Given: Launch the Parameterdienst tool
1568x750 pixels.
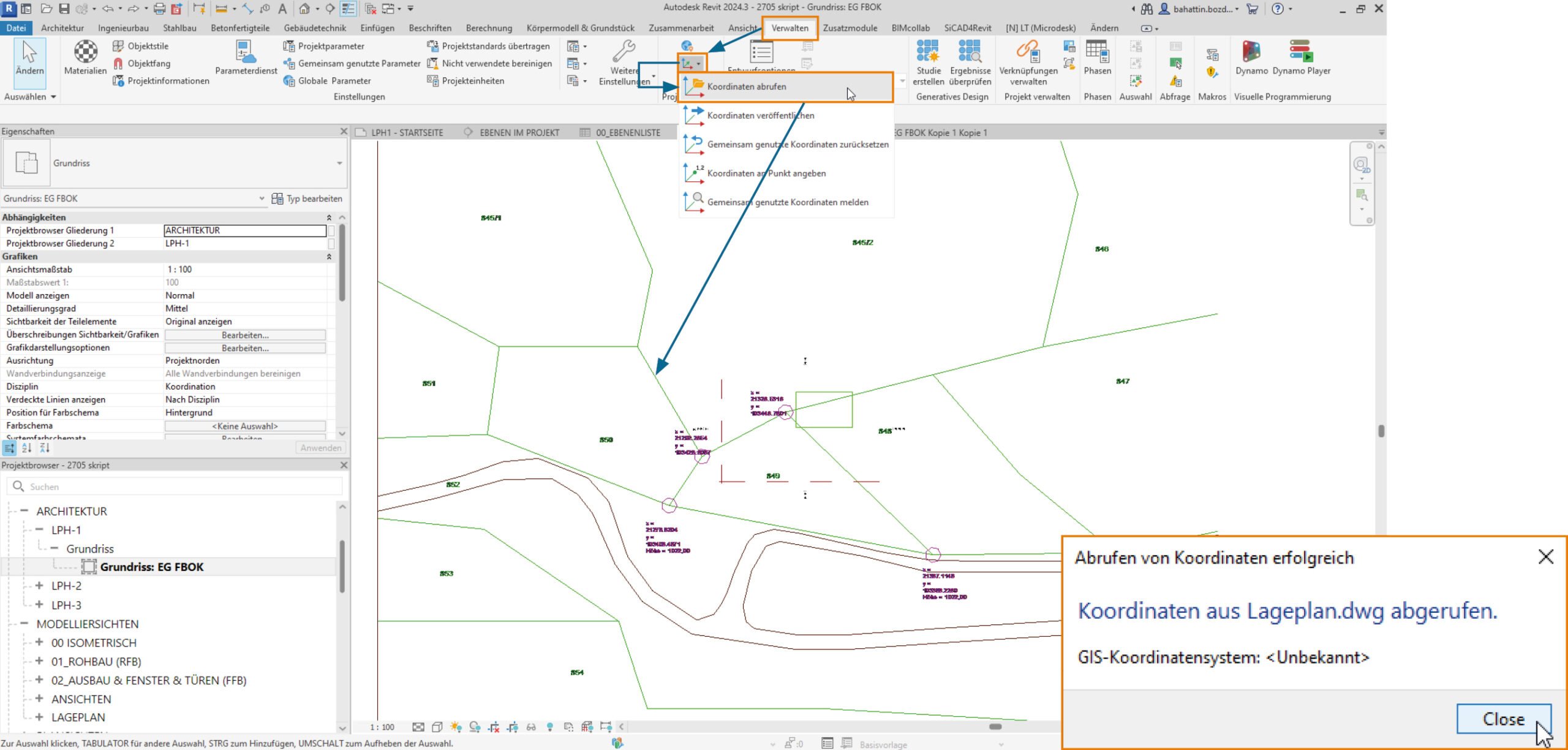Looking at the screenshot, I should point(246,57).
